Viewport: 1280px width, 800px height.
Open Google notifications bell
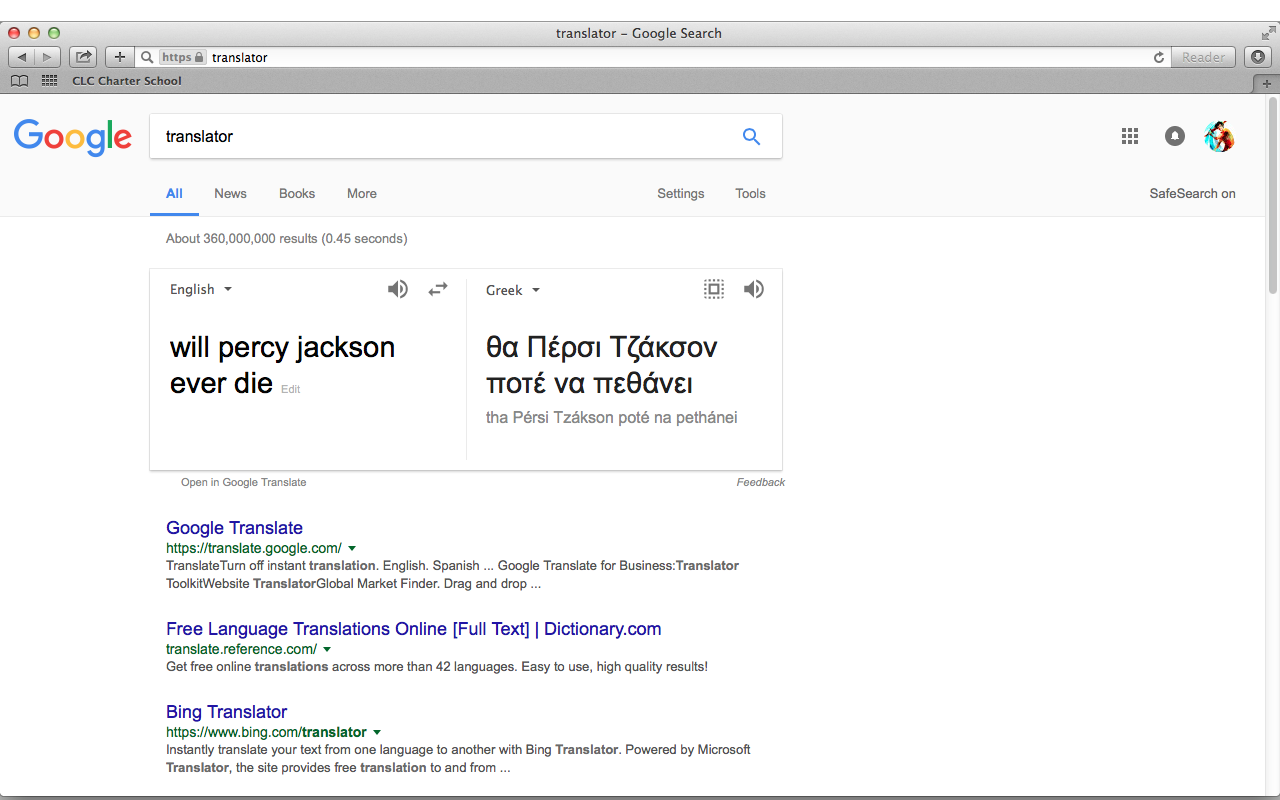tap(1175, 136)
